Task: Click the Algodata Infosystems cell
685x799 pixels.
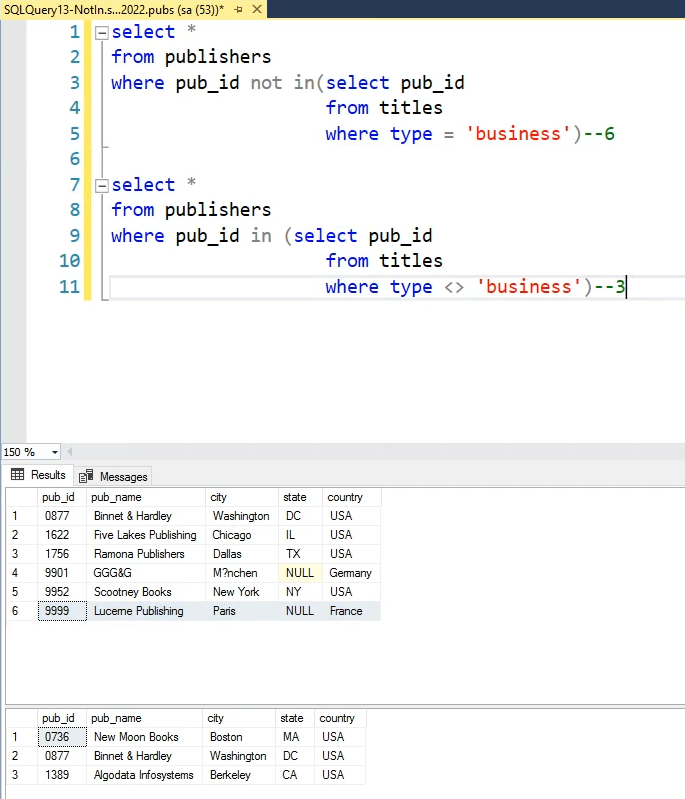Action: pos(145,775)
